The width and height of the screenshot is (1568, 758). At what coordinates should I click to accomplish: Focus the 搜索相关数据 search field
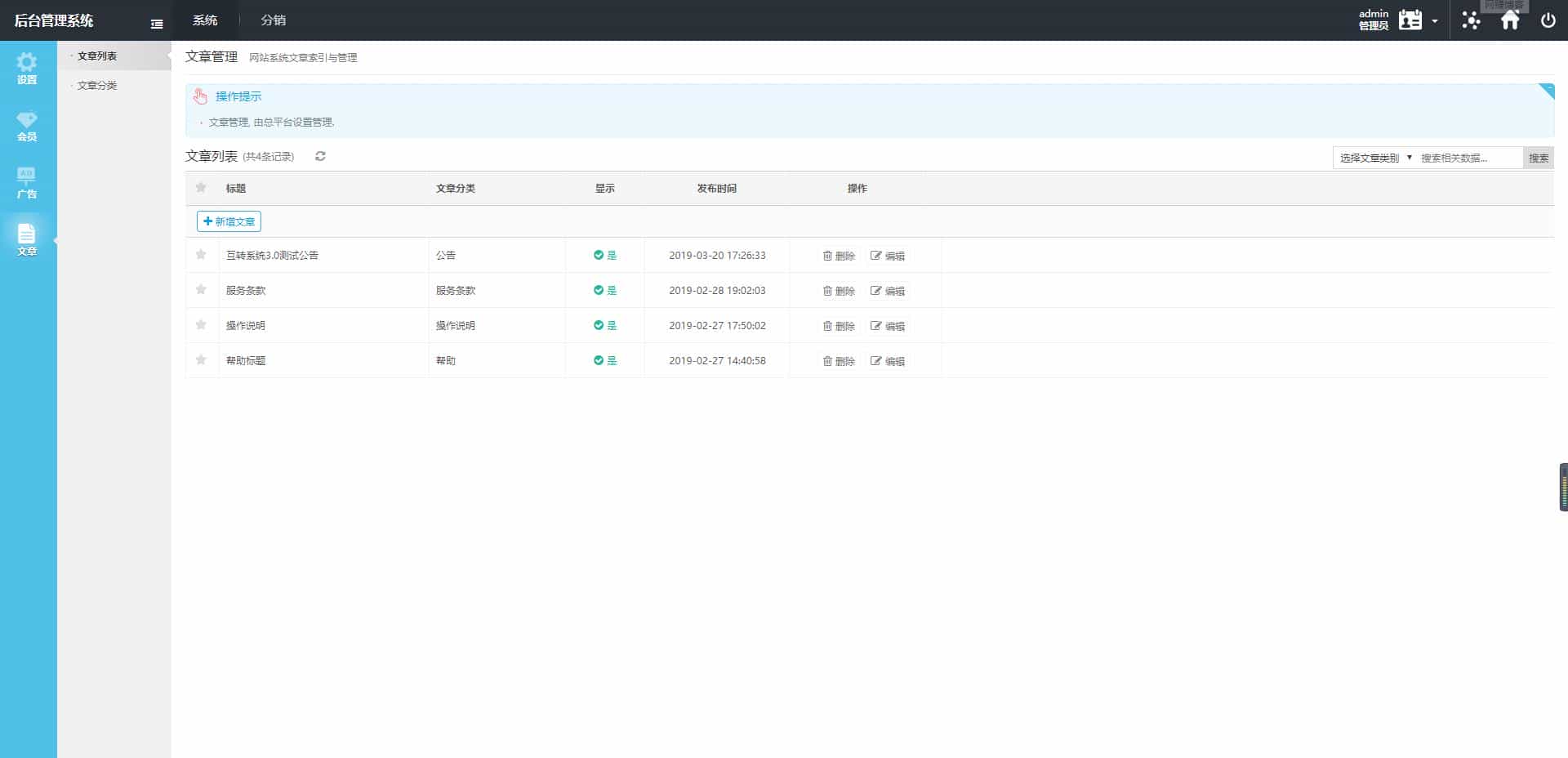click(x=1469, y=158)
